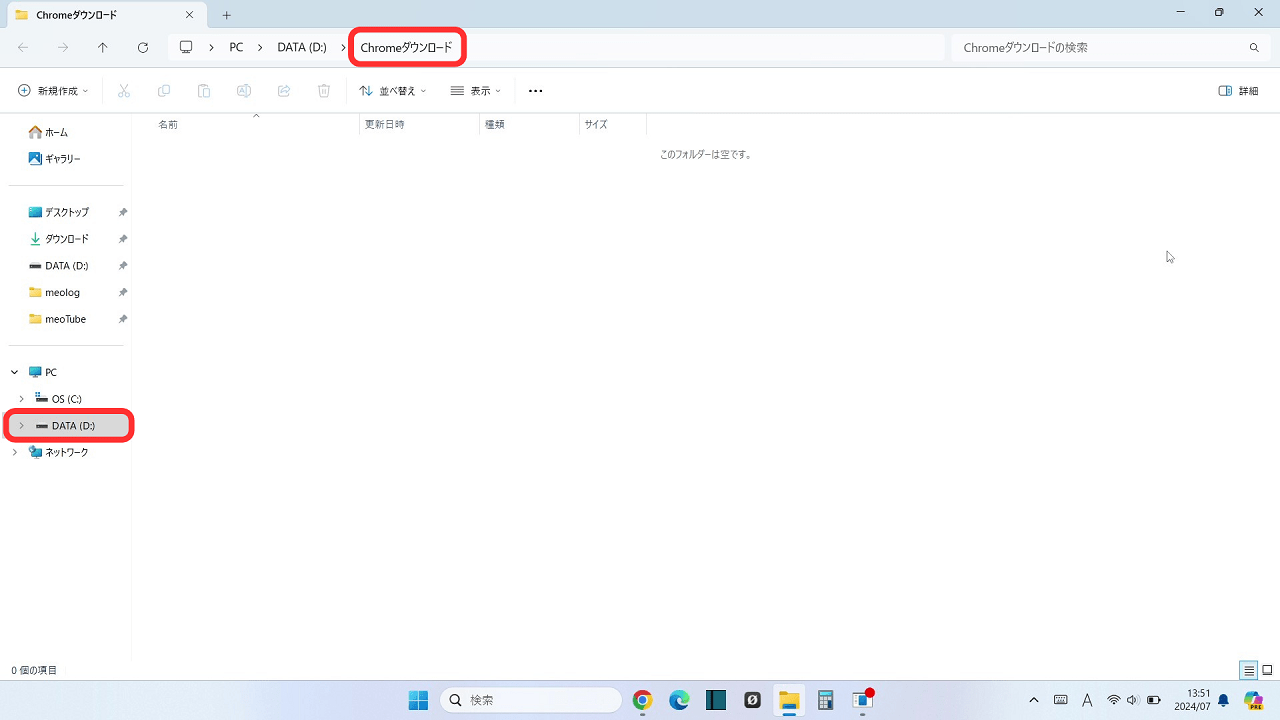Click the search magnifier icon
This screenshot has height=720, width=1280.
click(1254, 47)
